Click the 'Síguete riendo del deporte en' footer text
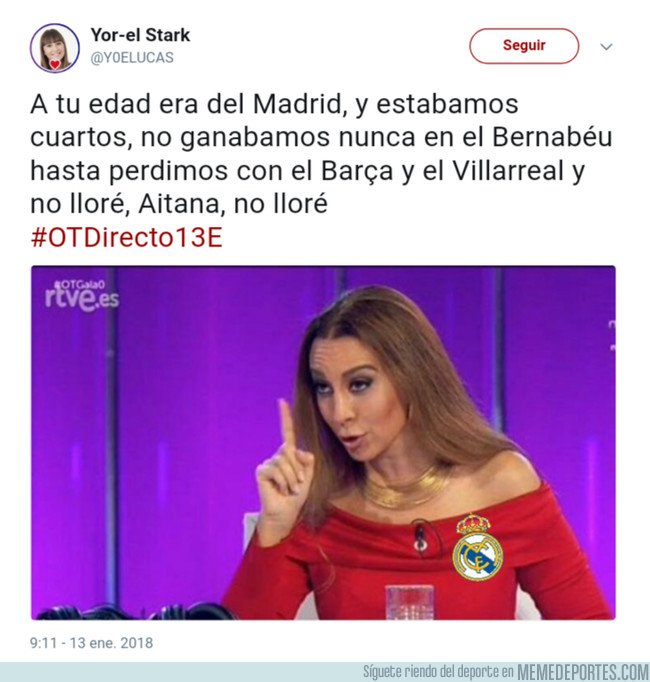 pyautogui.click(x=439, y=672)
